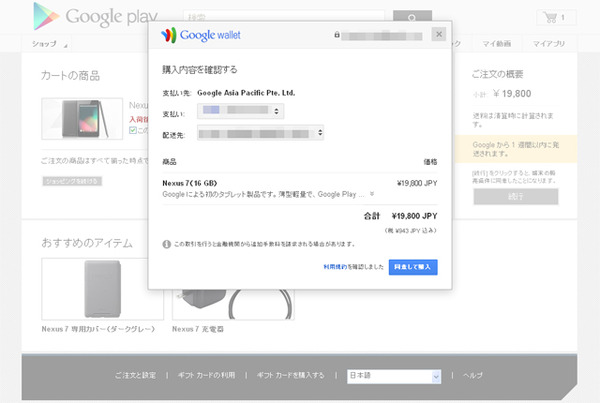The image size is (600, 403).
Task: Open ギフトカードの利用 footer link
Action: [x=206, y=375]
